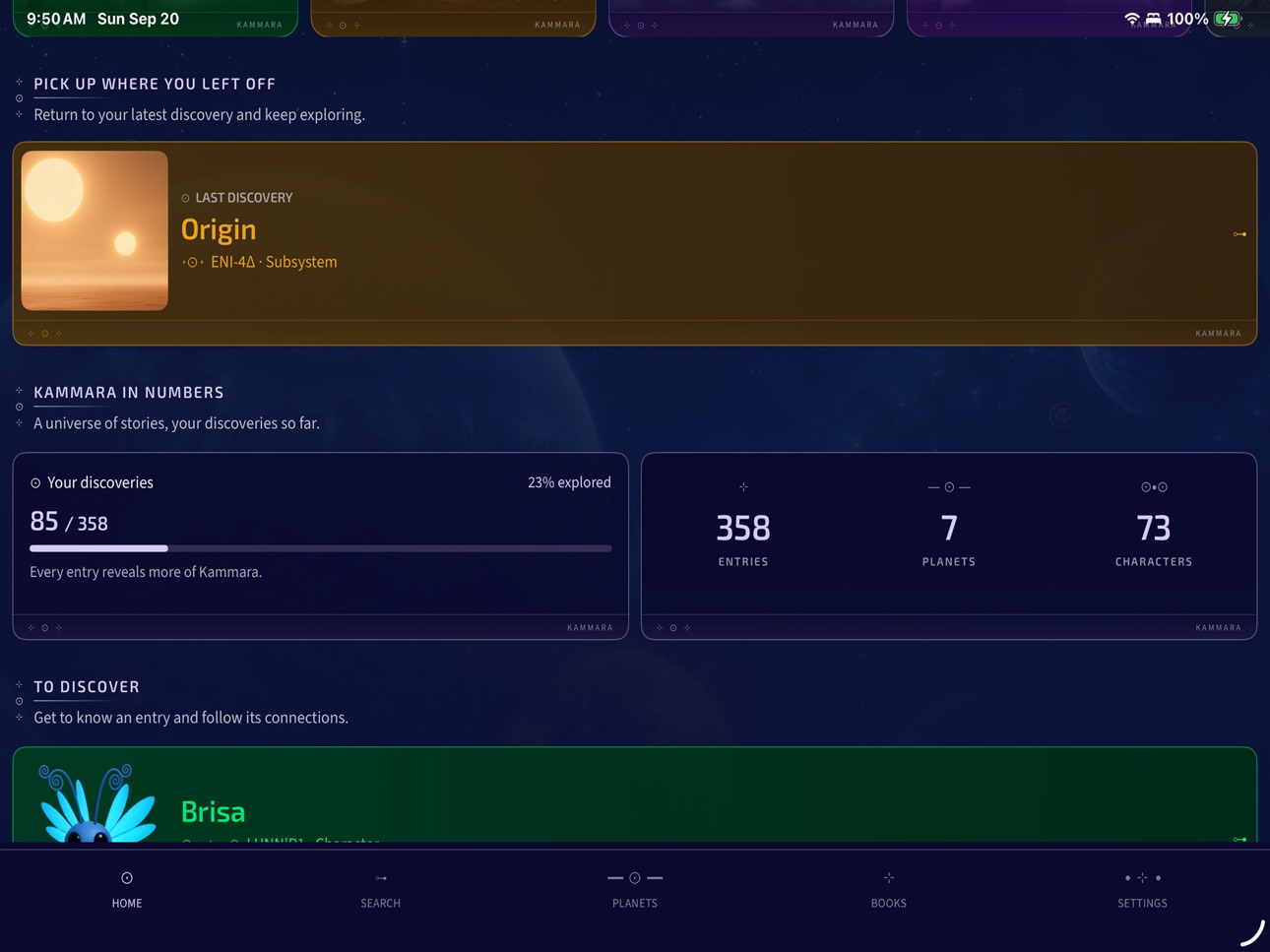Click the "23% explored" text

click(569, 482)
